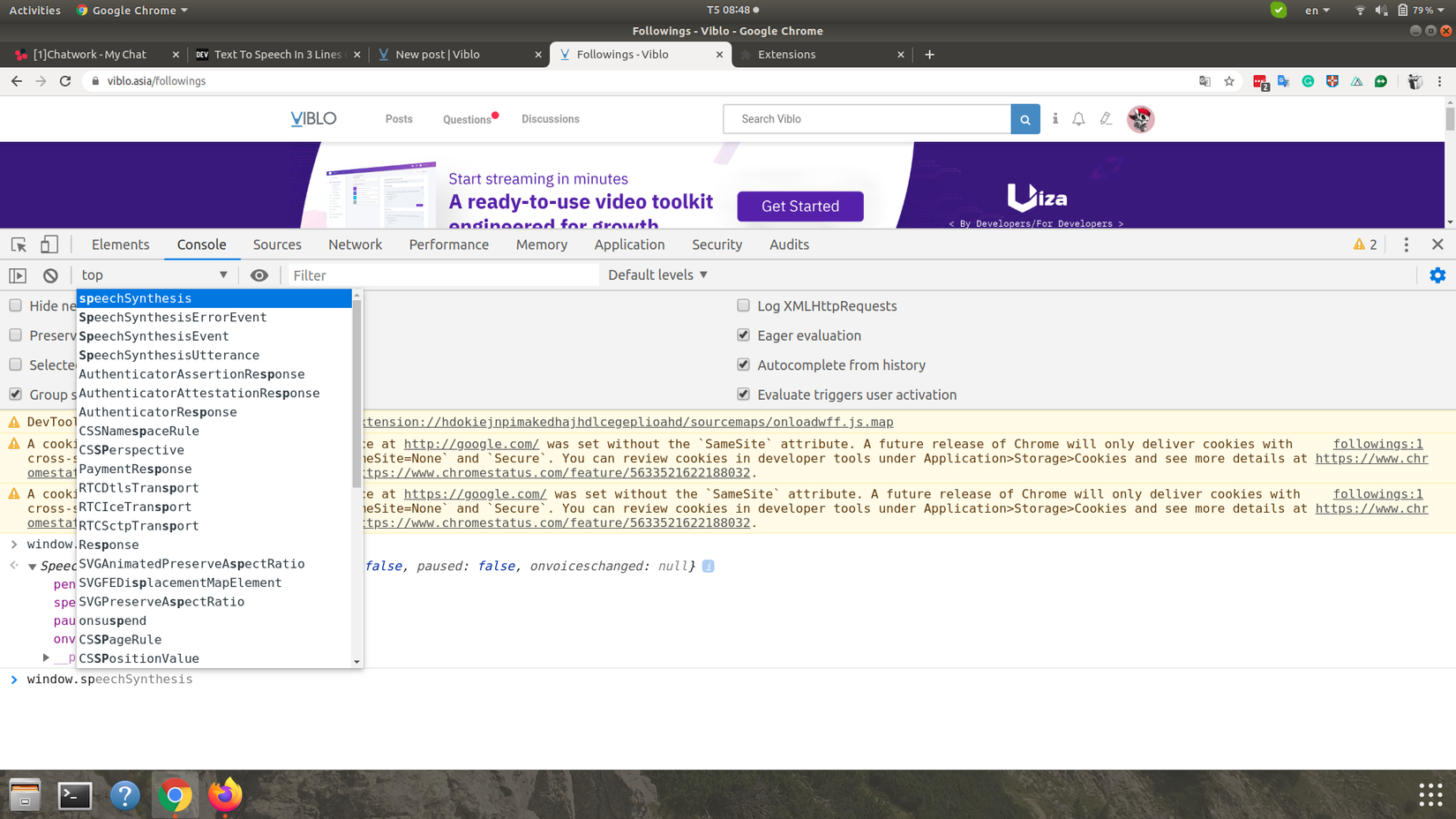Viewport: 1456px width, 819px height.
Task: Open the onloadwff.js.map sourcemap link
Action: click(x=628, y=422)
